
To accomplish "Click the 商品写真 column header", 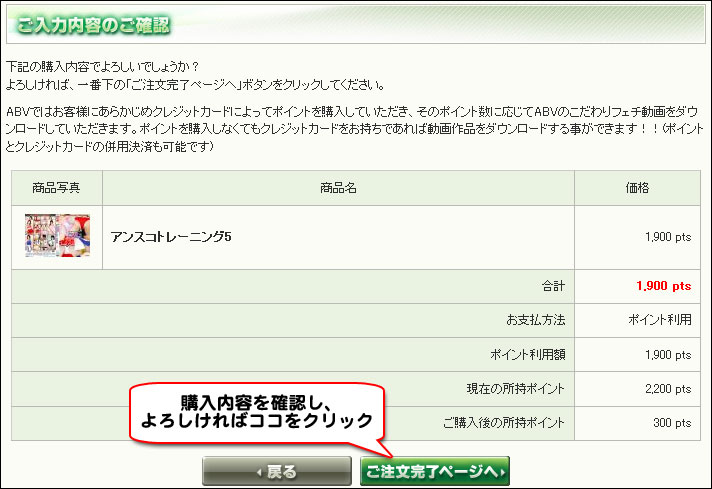I will [x=56, y=188].
